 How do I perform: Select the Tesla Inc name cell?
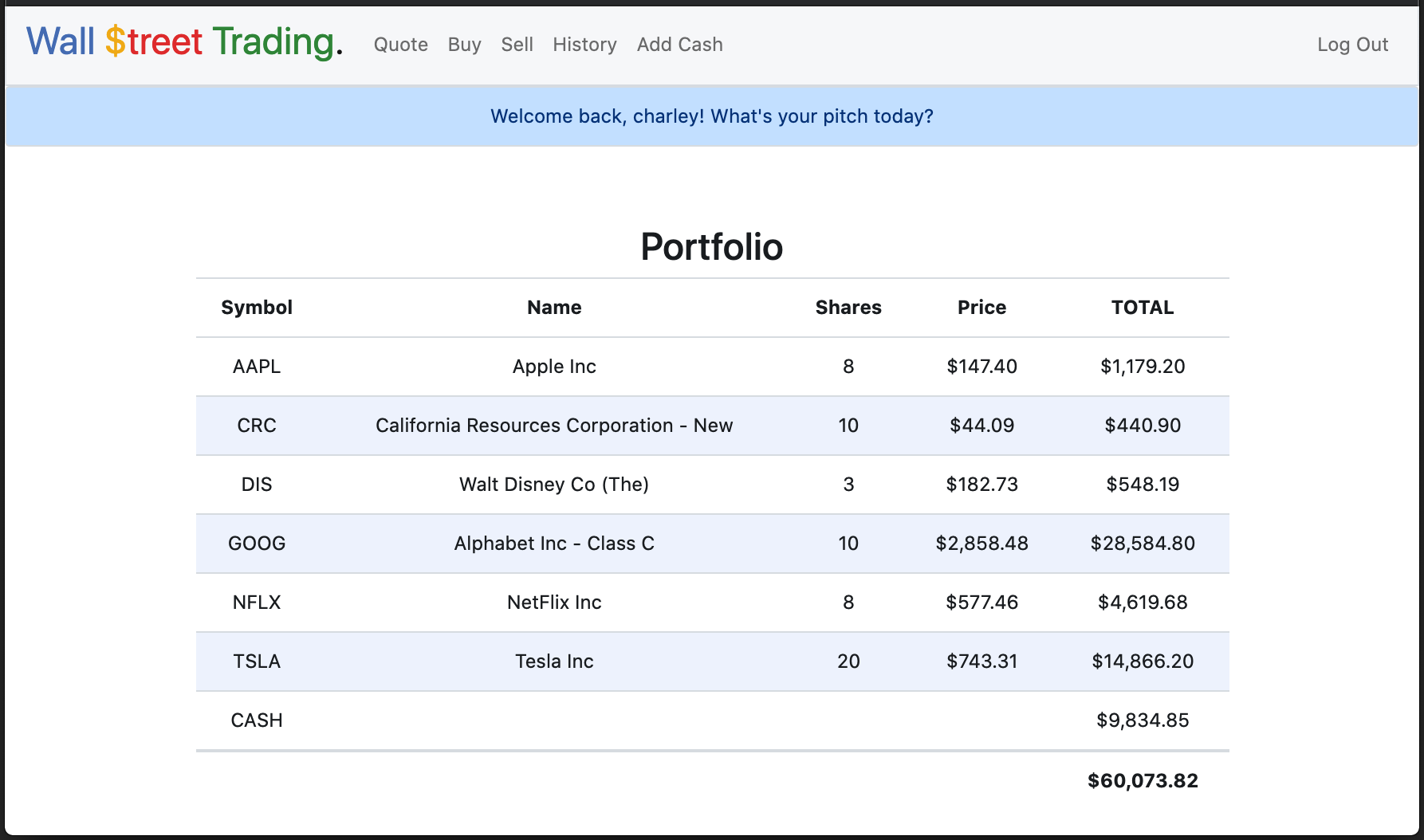554,661
